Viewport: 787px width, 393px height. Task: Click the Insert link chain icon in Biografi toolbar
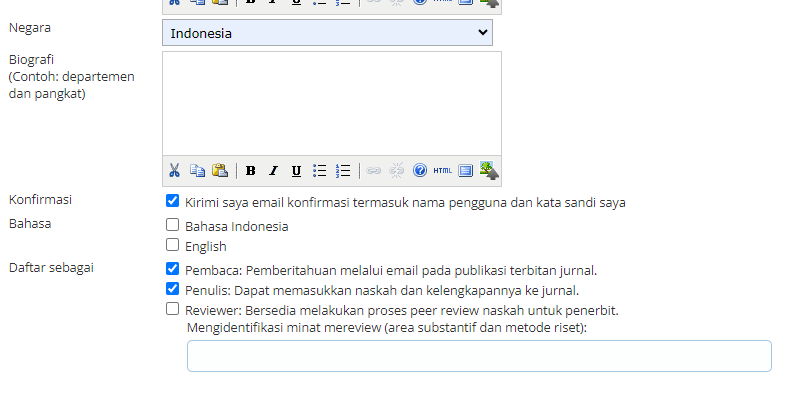373,171
